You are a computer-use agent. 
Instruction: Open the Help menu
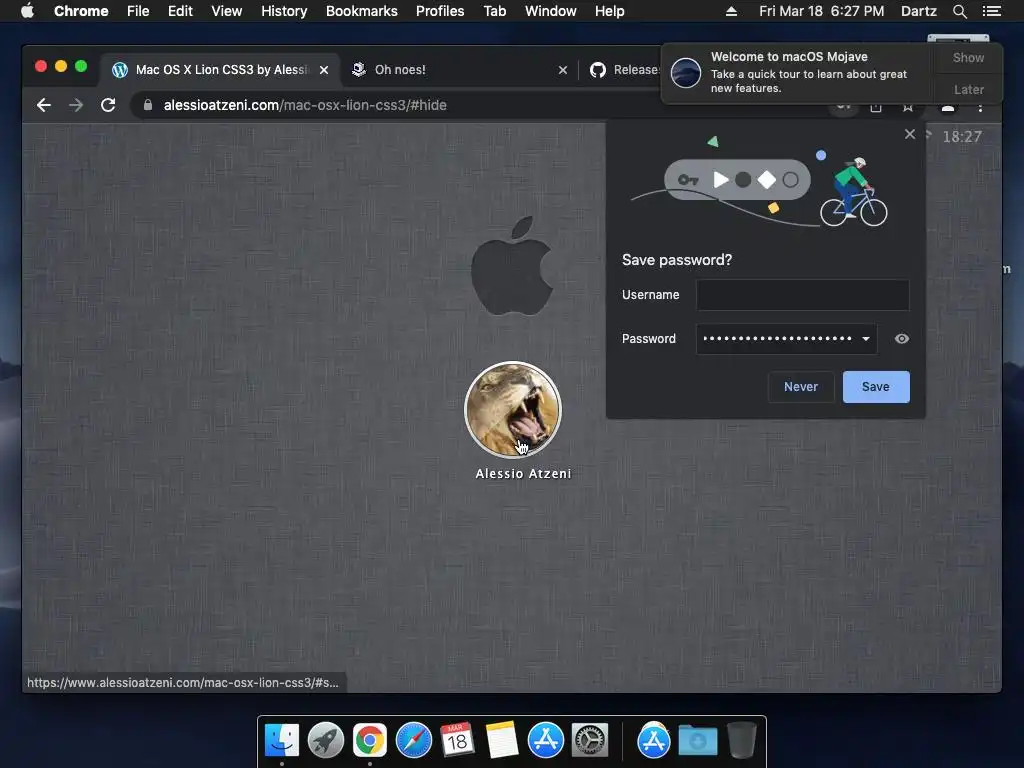click(x=609, y=11)
